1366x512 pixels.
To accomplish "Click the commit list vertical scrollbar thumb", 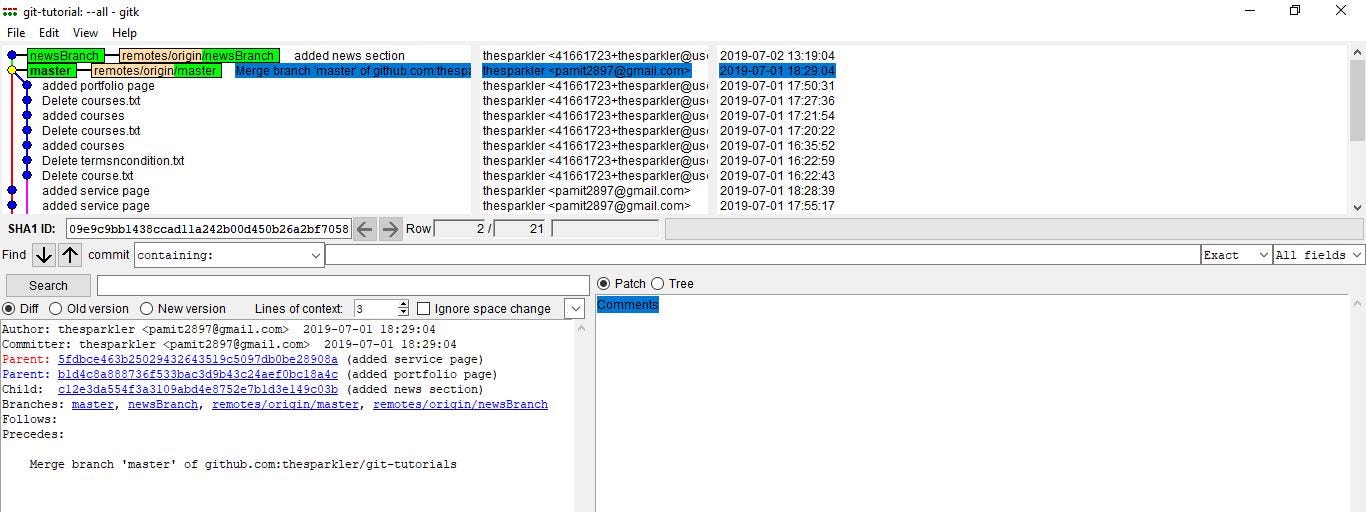I will pyautogui.click(x=1357, y=100).
